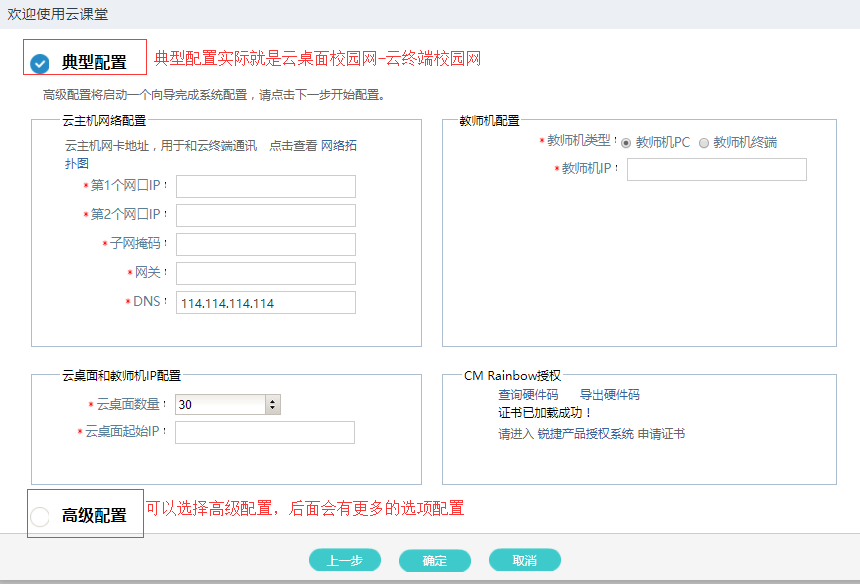Open the 锐捷产品授权系统 link

[x=585, y=434]
